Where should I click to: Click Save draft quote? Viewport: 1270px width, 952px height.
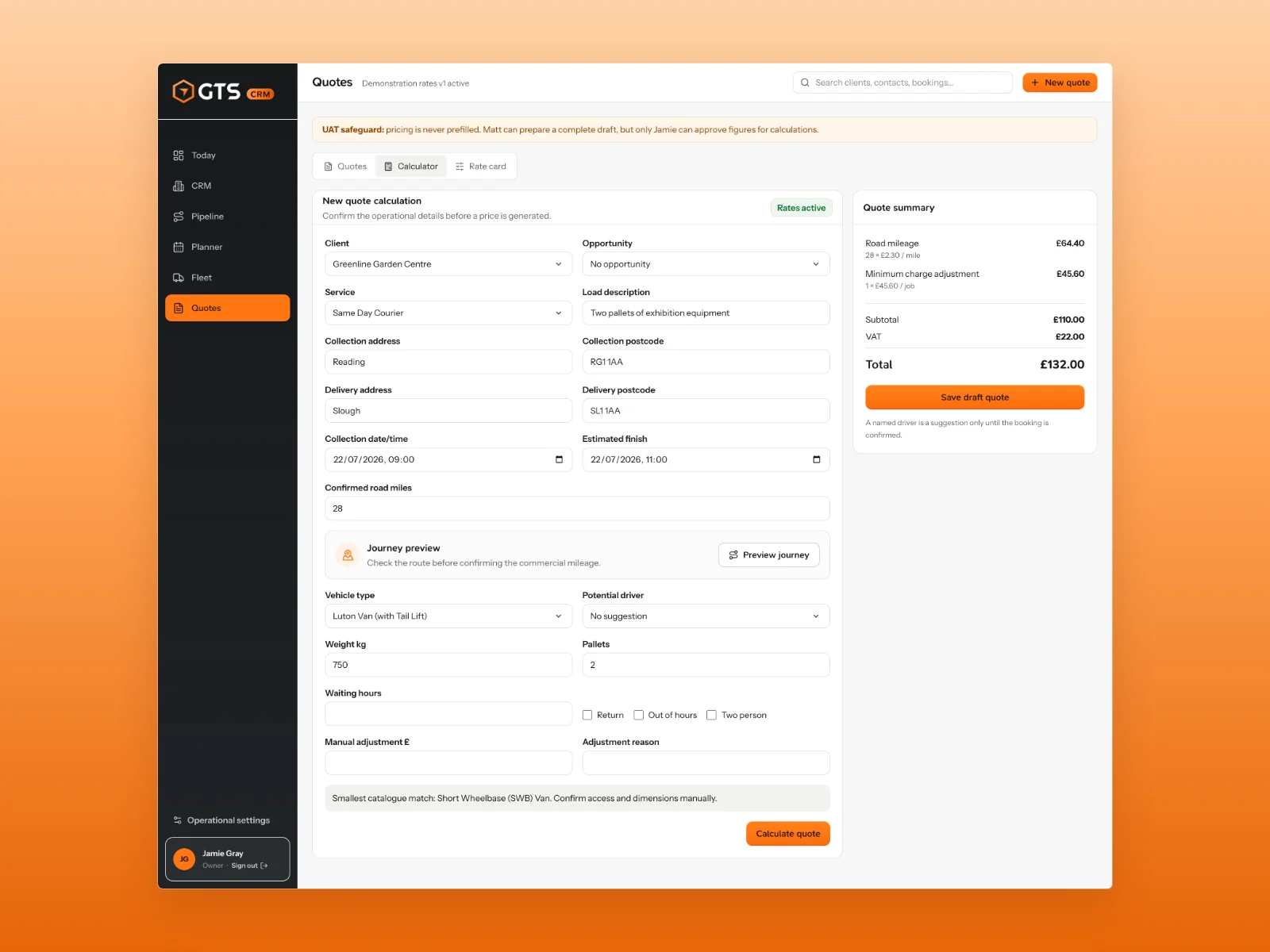975,397
